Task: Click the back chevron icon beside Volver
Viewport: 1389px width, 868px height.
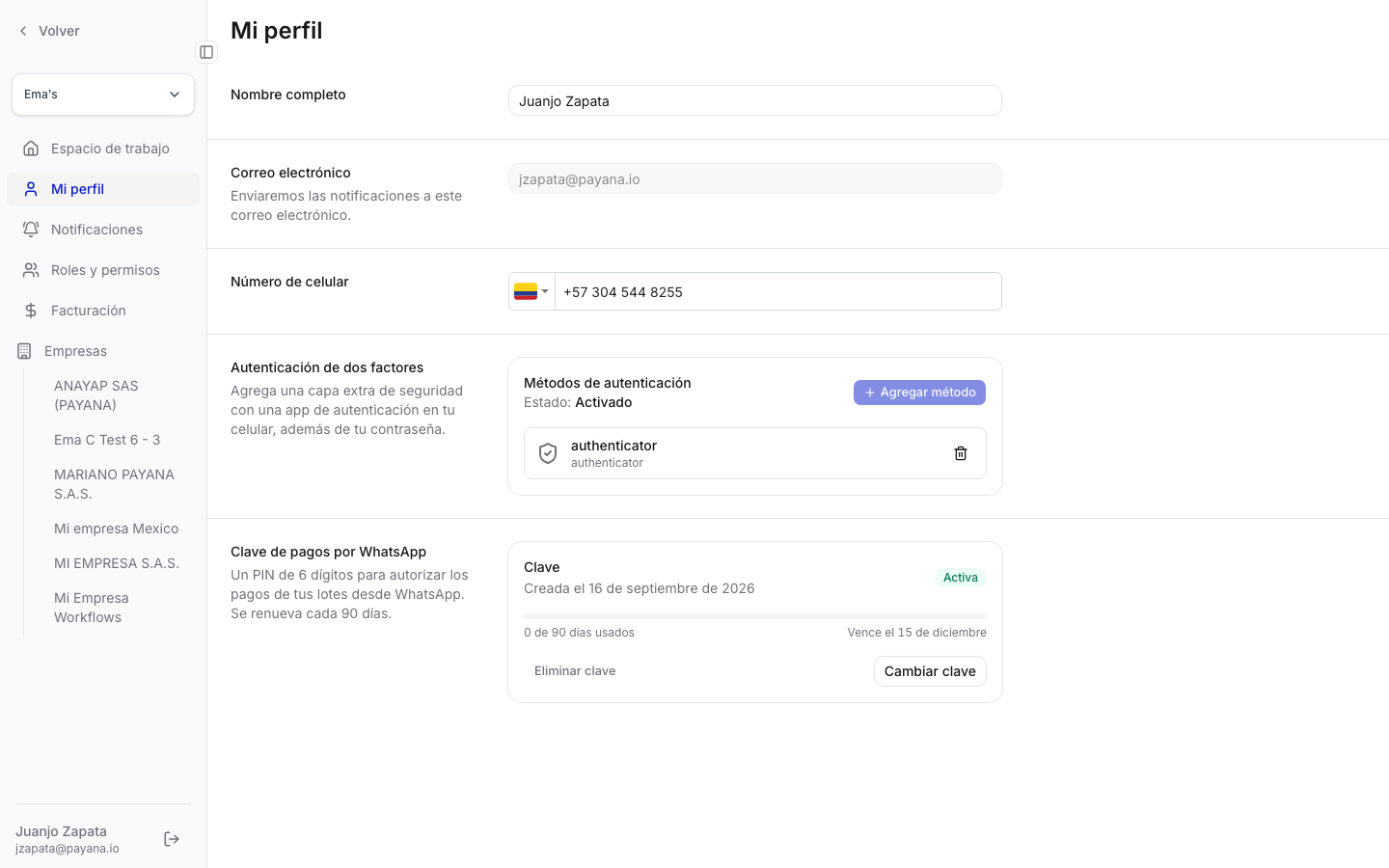Action: 23,31
